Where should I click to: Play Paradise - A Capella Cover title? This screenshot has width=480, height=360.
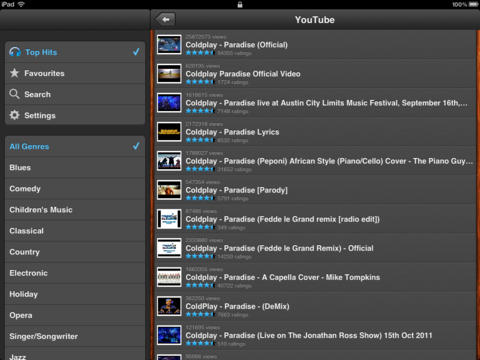point(283,277)
